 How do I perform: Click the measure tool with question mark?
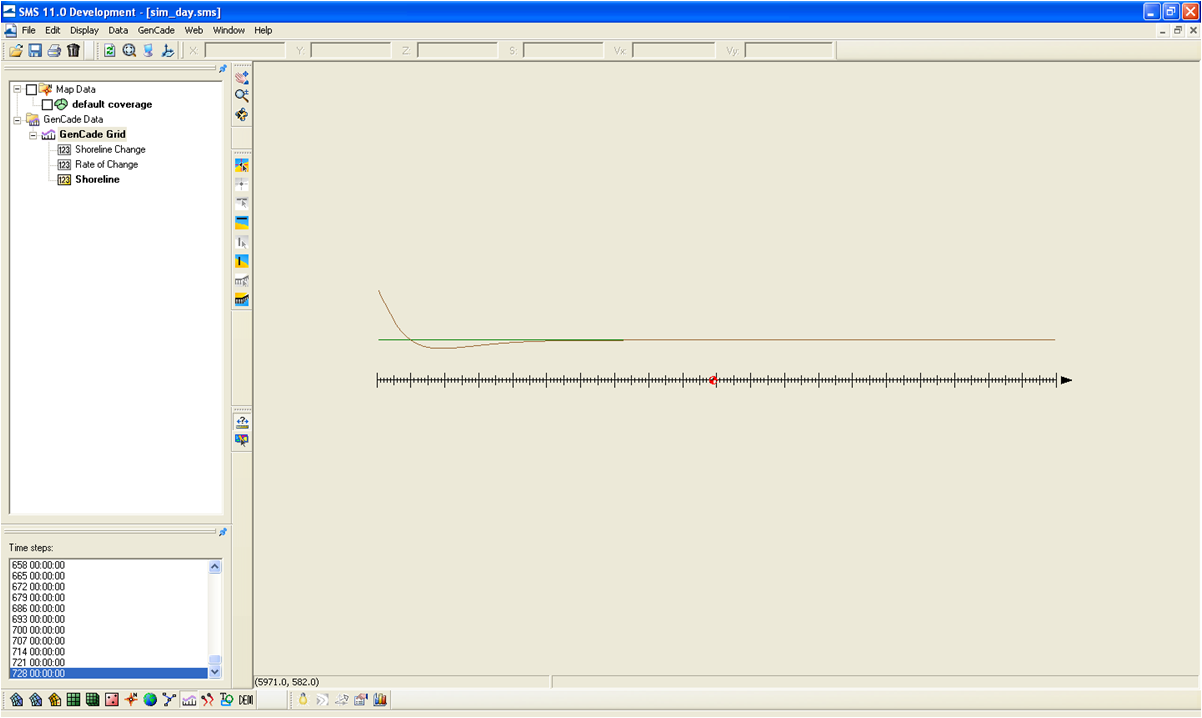(x=241, y=421)
